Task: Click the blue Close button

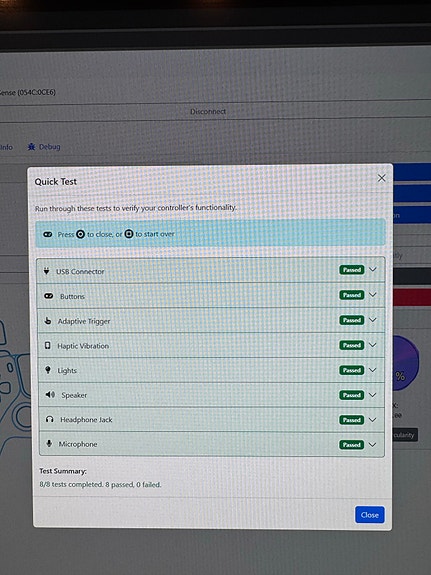Action: coord(369,515)
